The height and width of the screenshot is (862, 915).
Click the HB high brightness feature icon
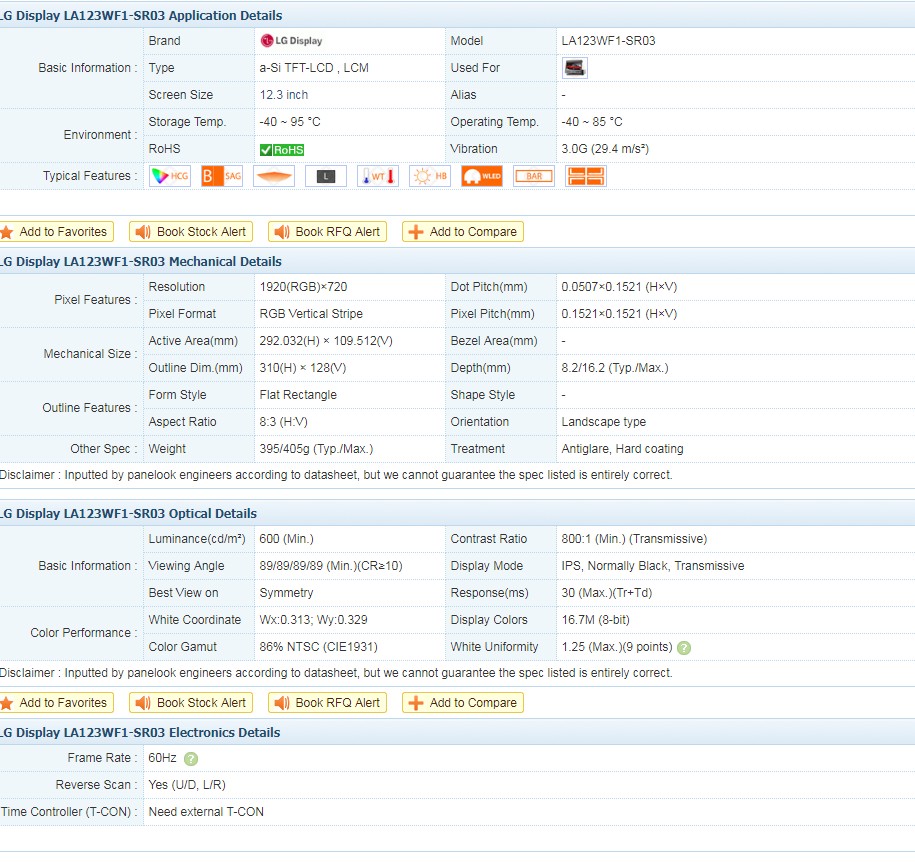click(x=429, y=176)
